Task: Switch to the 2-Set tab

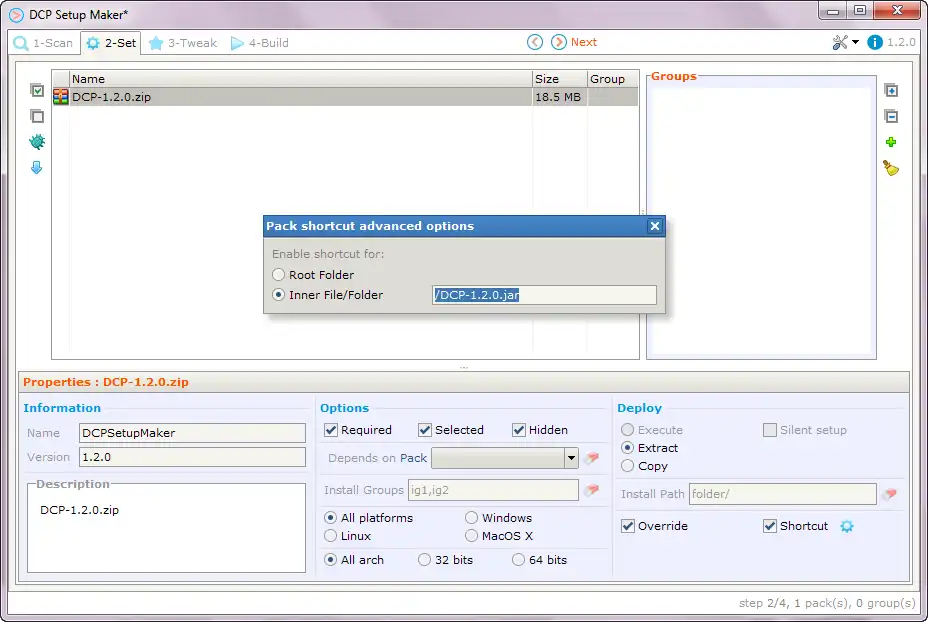Action: point(111,43)
